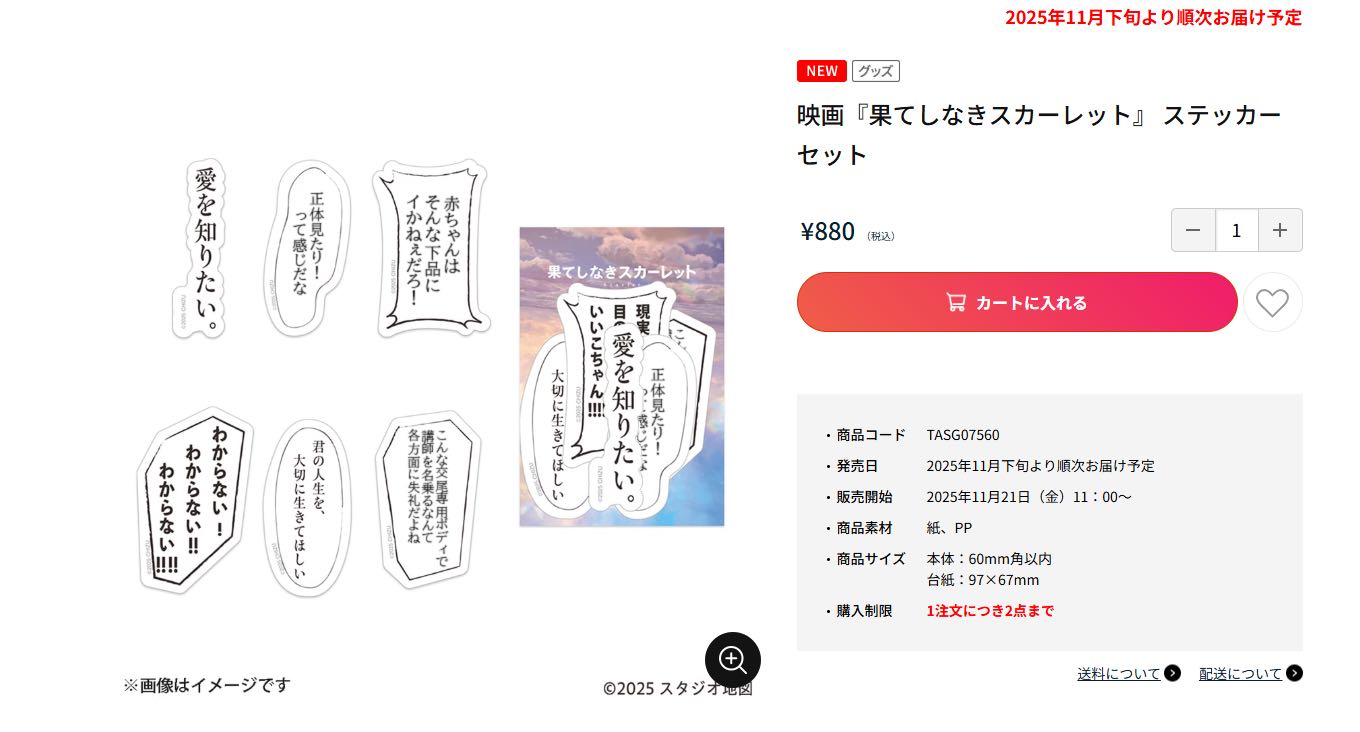Screen dimensions: 1360x732
Task: Click the quantity input field showing 1
Action: [1237, 230]
